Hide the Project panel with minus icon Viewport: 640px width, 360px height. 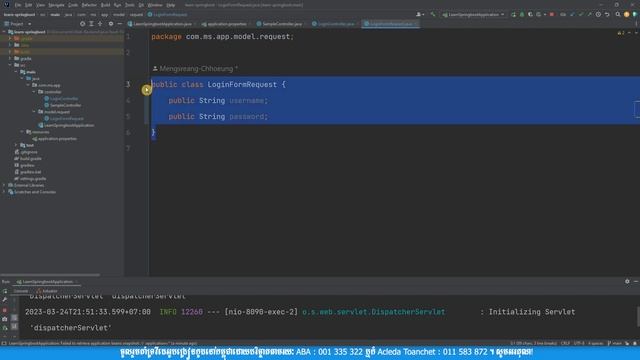click(x=120, y=24)
